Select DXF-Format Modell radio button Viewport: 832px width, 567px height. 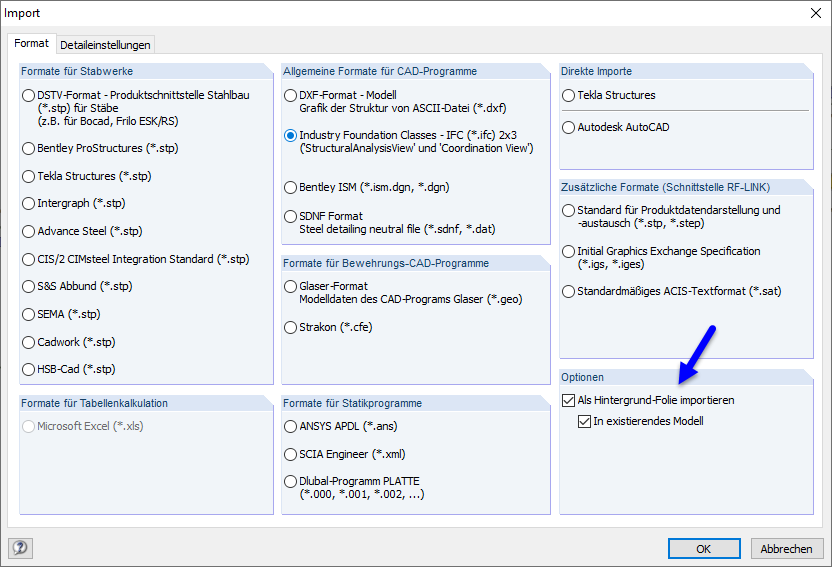[x=291, y=95]
